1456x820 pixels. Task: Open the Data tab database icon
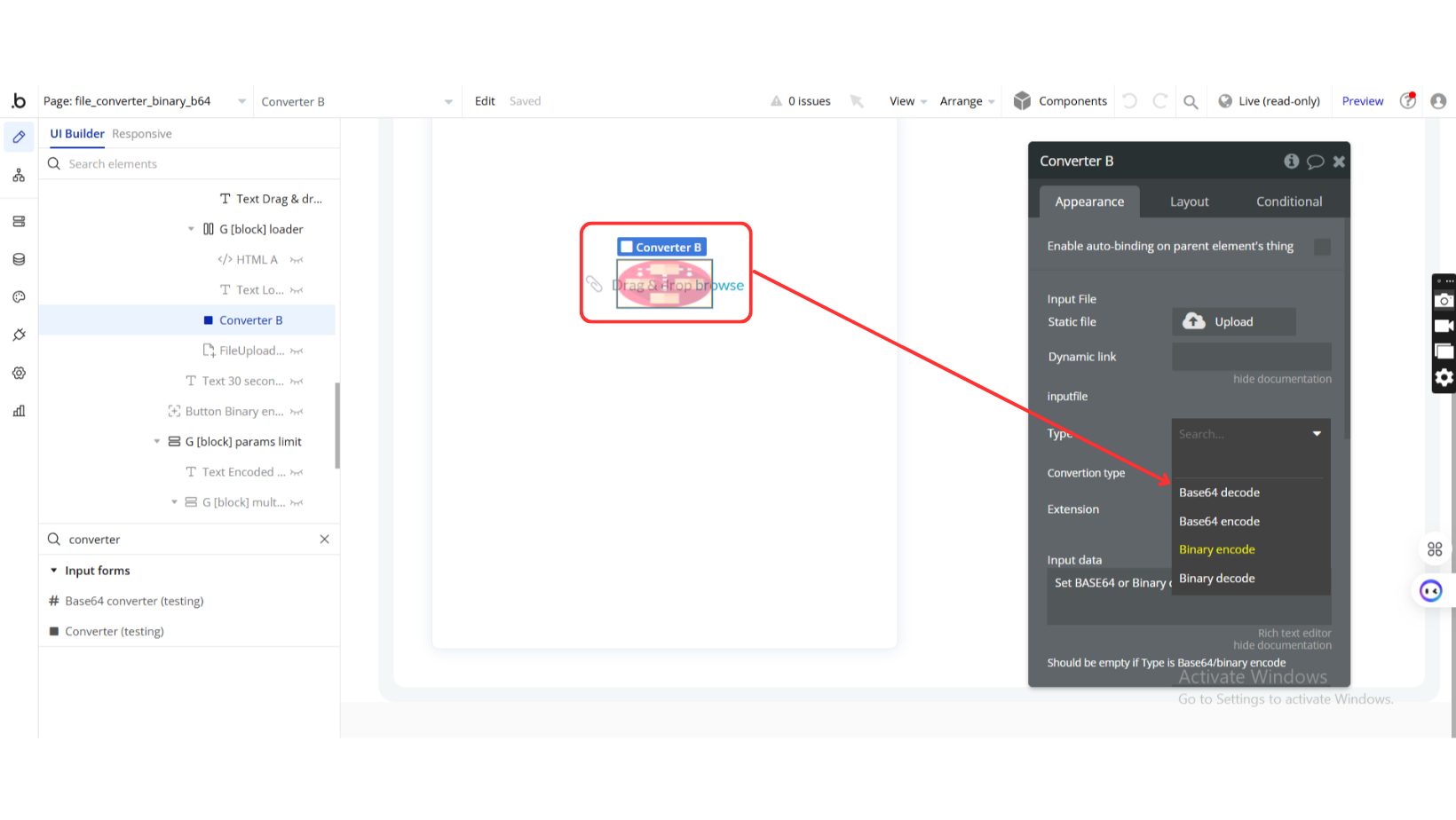[x=19, y=259]
